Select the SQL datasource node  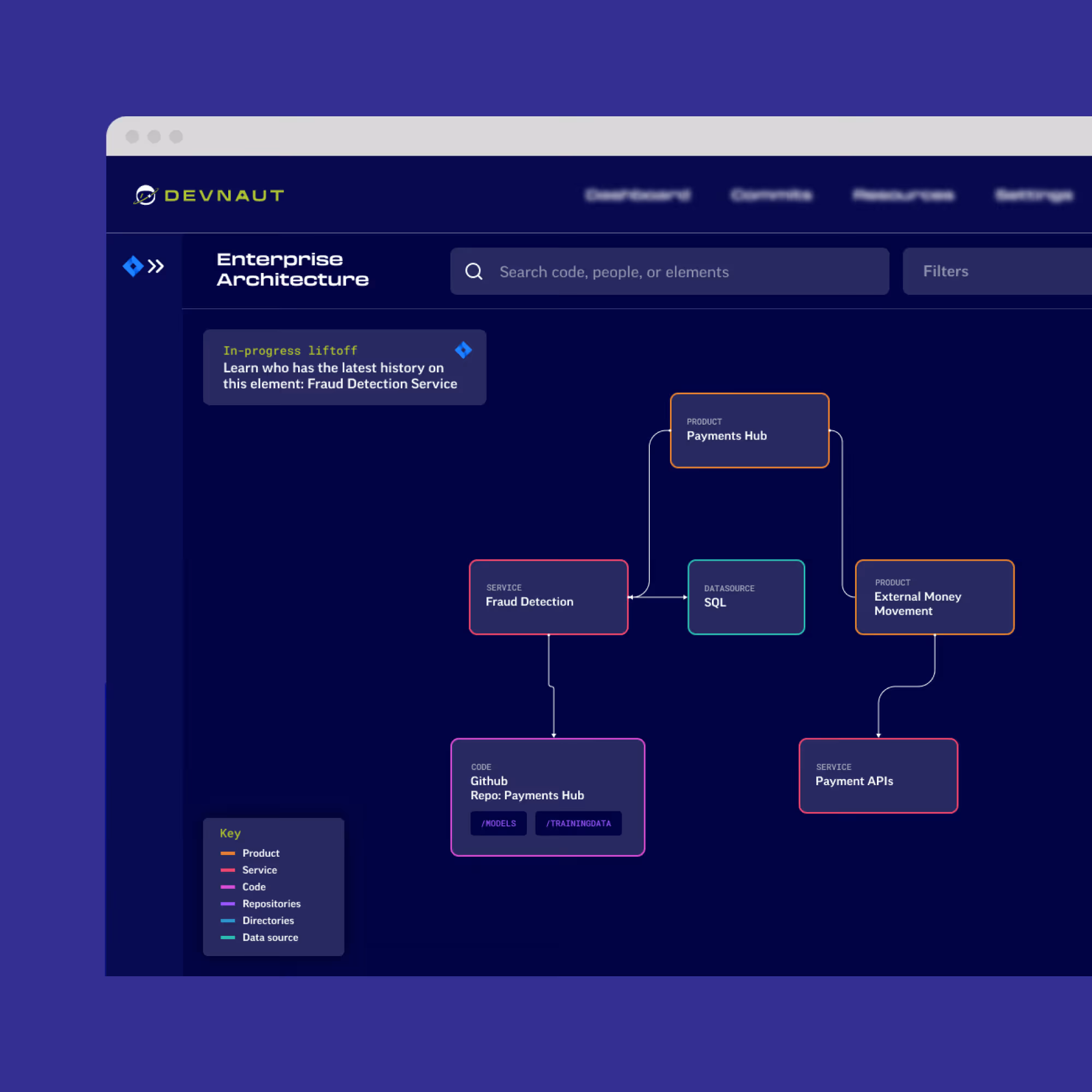pos(746,597)
